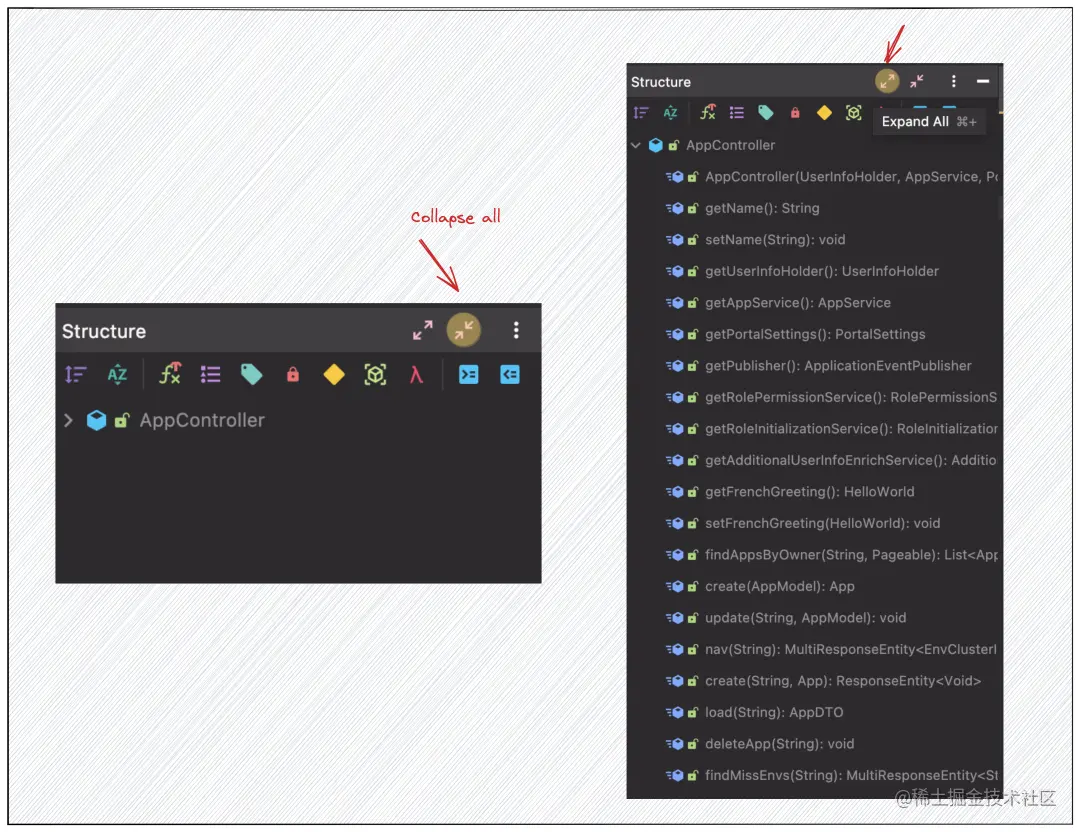1080x832 pixels.
Task: Toggle the teal tag icon in collapsed Structure panel
Action: pos(251,375)
